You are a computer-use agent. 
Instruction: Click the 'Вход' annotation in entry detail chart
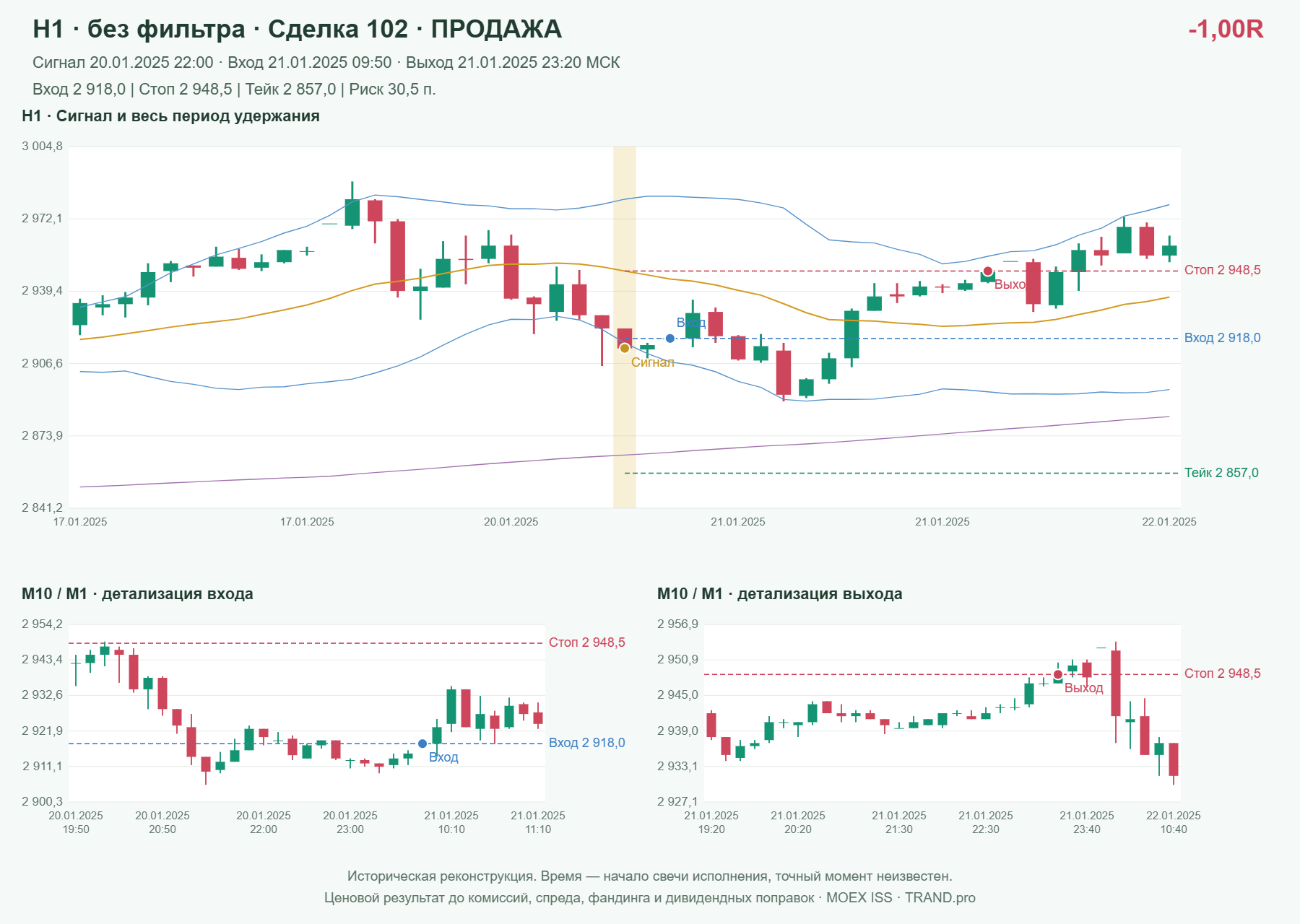click(443, 757)
